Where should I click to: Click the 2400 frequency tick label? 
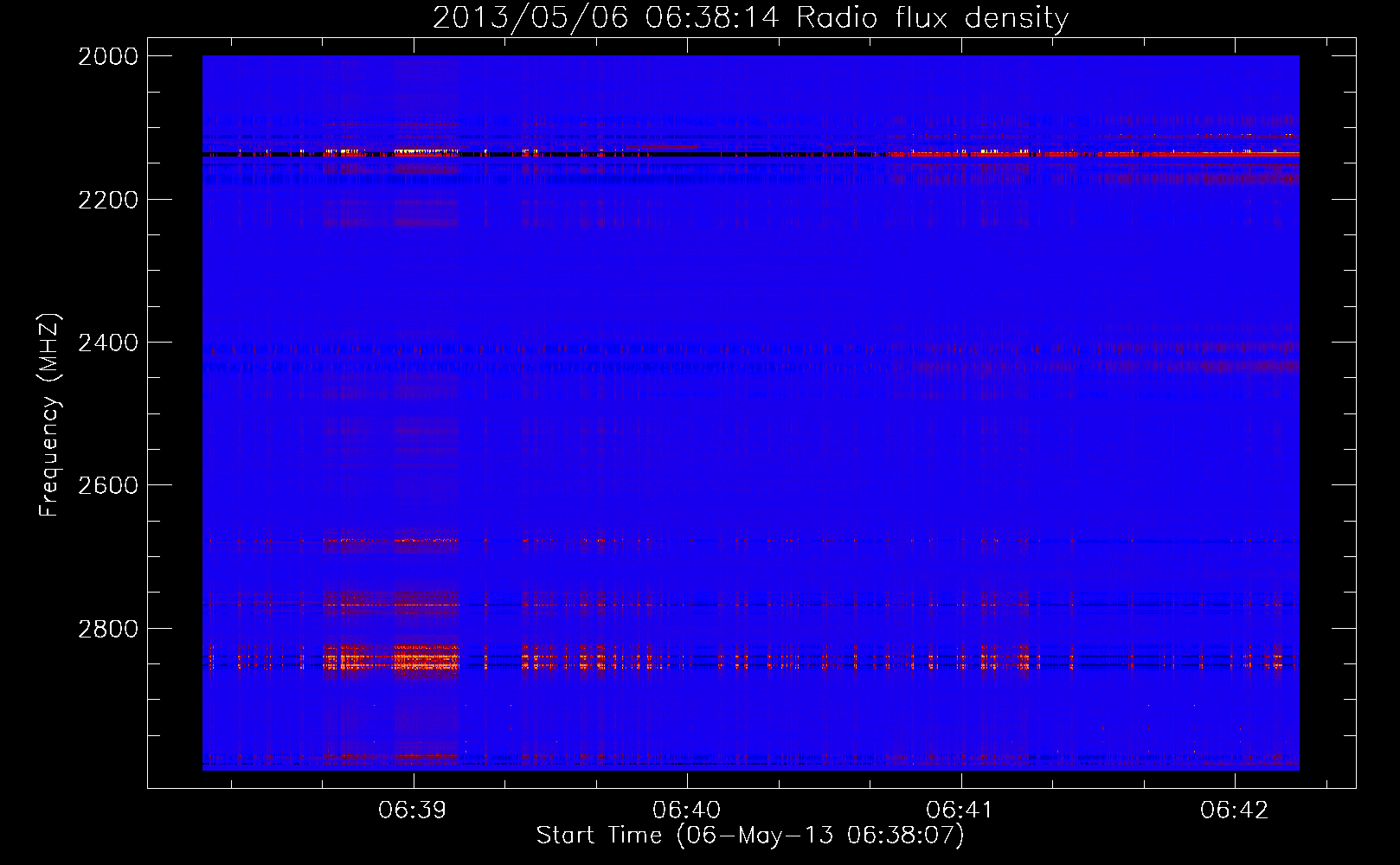pyautogui.click(x=108, y=343)
